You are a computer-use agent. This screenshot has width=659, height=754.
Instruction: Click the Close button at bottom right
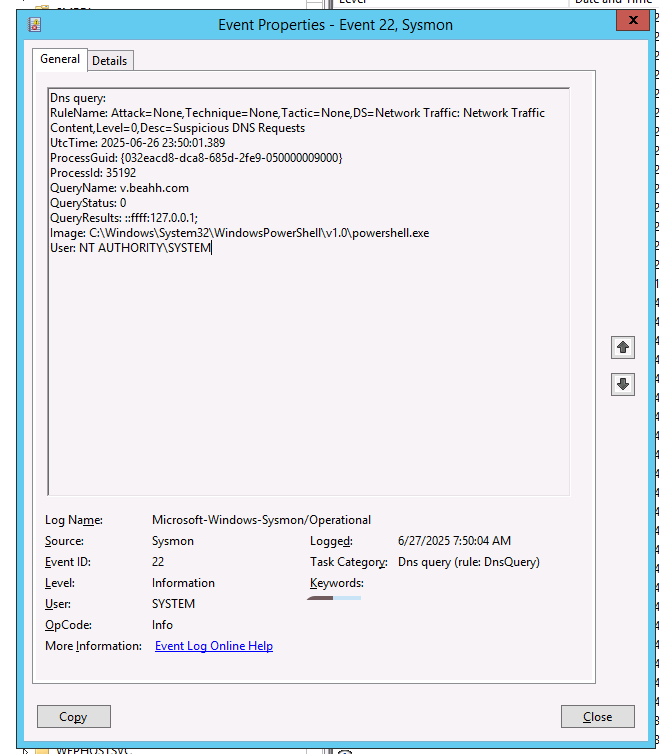(597, 716)
